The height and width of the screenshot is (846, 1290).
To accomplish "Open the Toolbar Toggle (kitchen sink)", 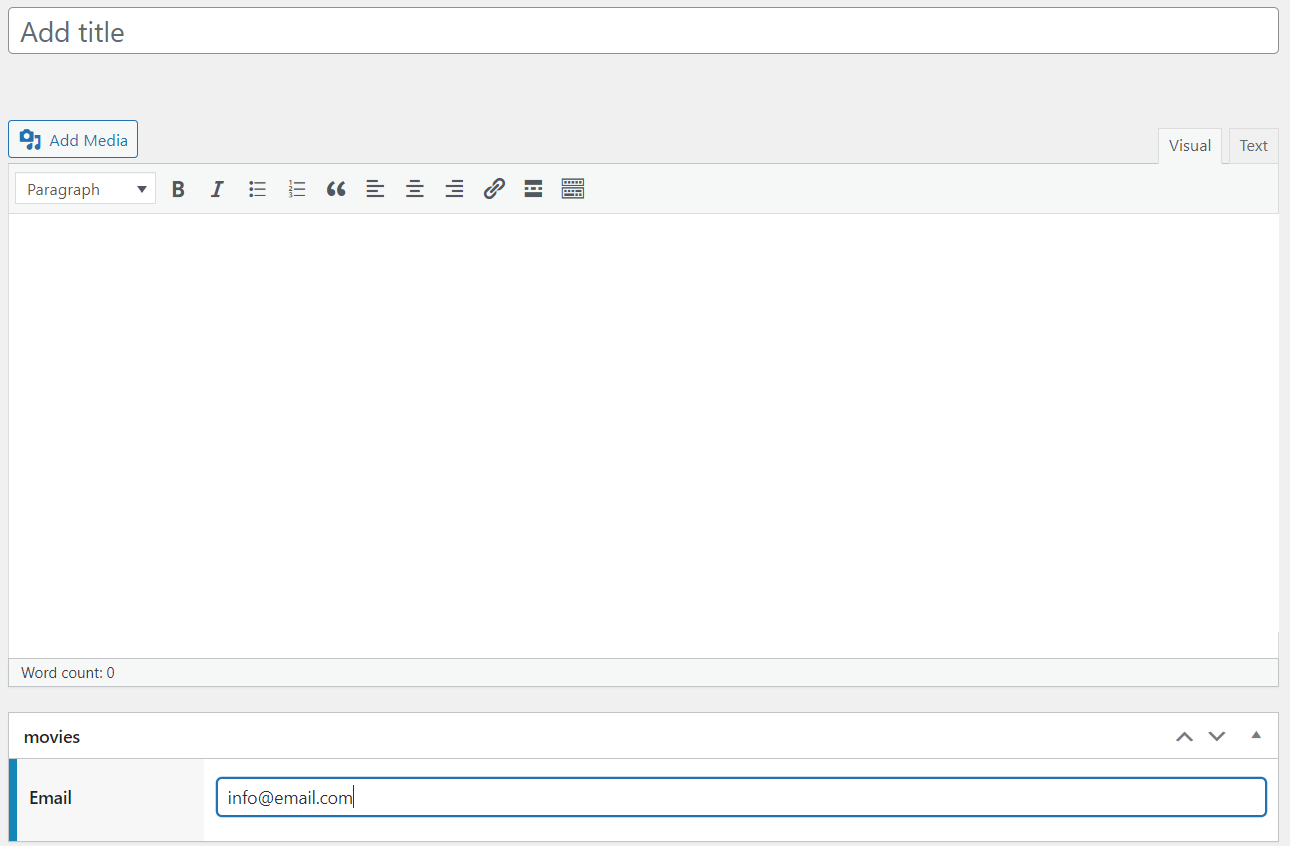I will click(x=572, y=188).
